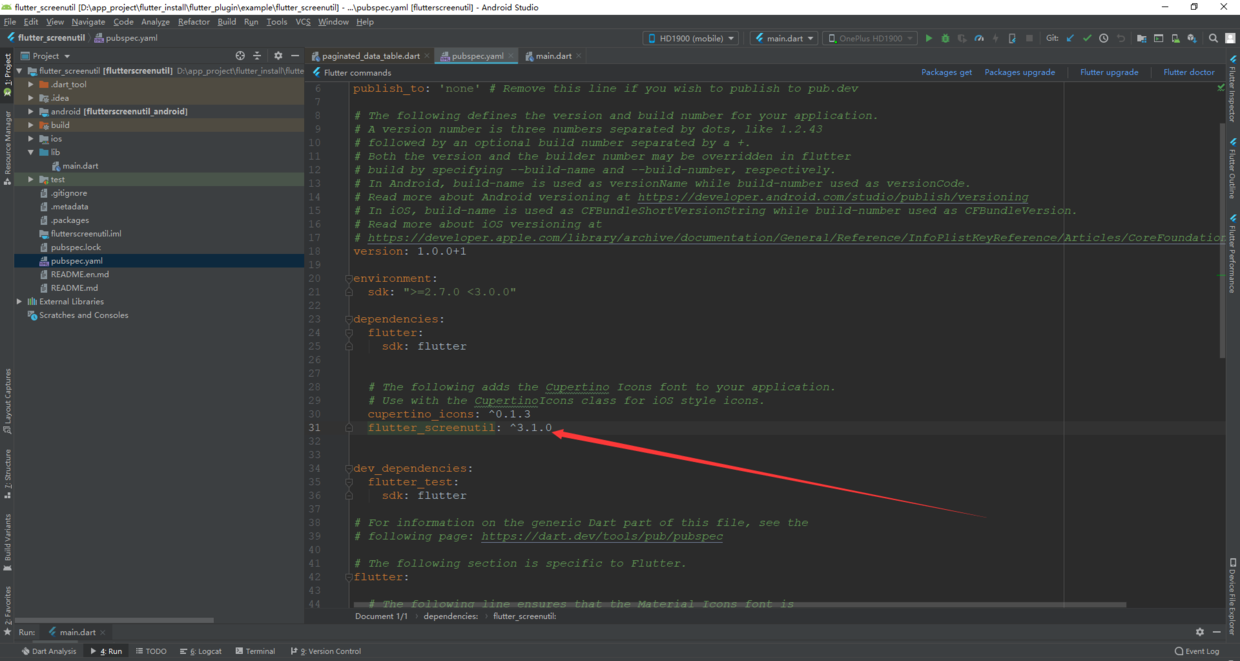
Task: Open the Refactor menu
Action: tap(194, 21)
